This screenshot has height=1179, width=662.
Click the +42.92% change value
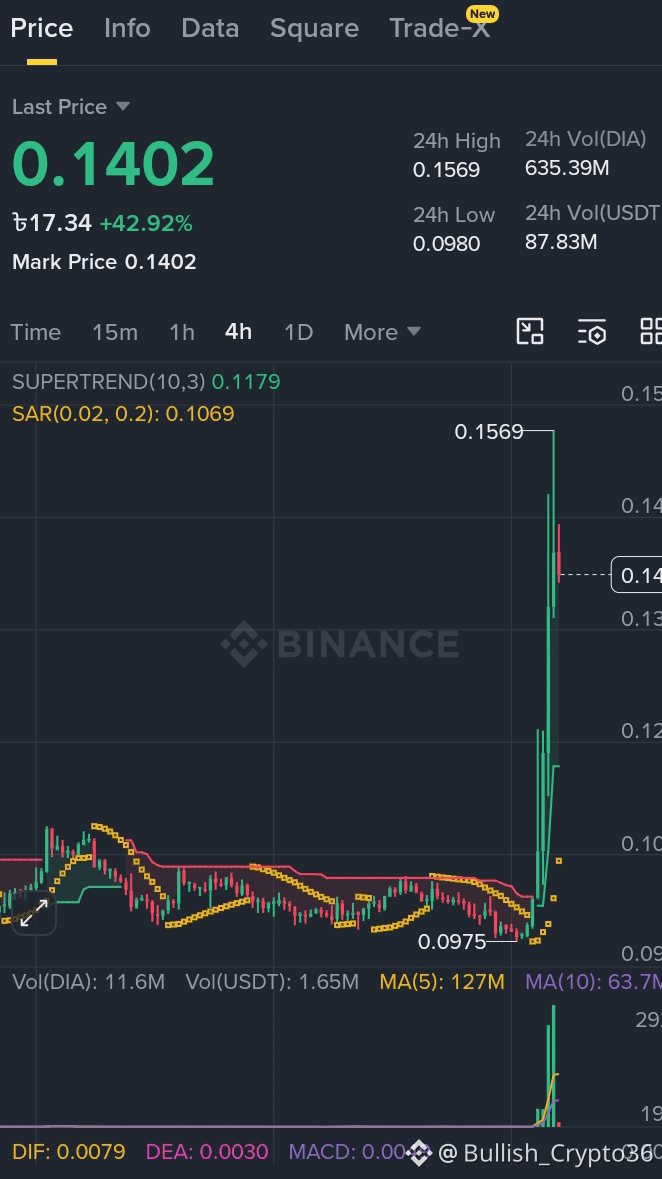click(146, 223)
